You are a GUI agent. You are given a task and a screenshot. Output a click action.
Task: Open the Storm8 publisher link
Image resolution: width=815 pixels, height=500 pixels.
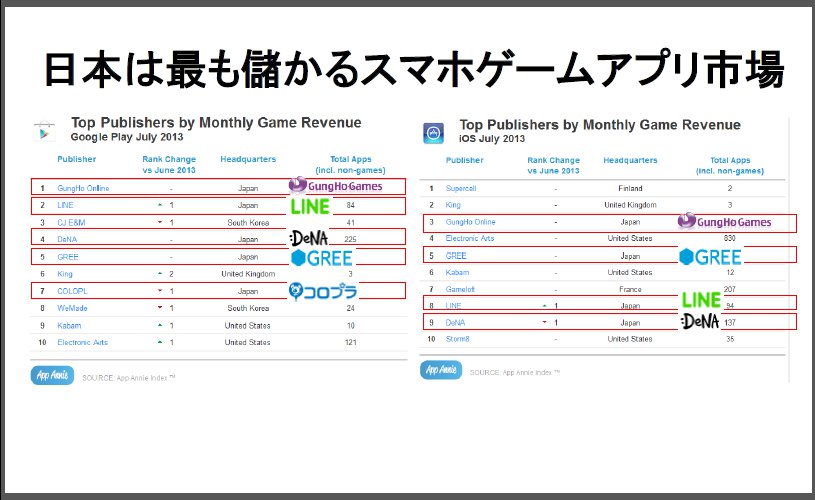point(457,339)
